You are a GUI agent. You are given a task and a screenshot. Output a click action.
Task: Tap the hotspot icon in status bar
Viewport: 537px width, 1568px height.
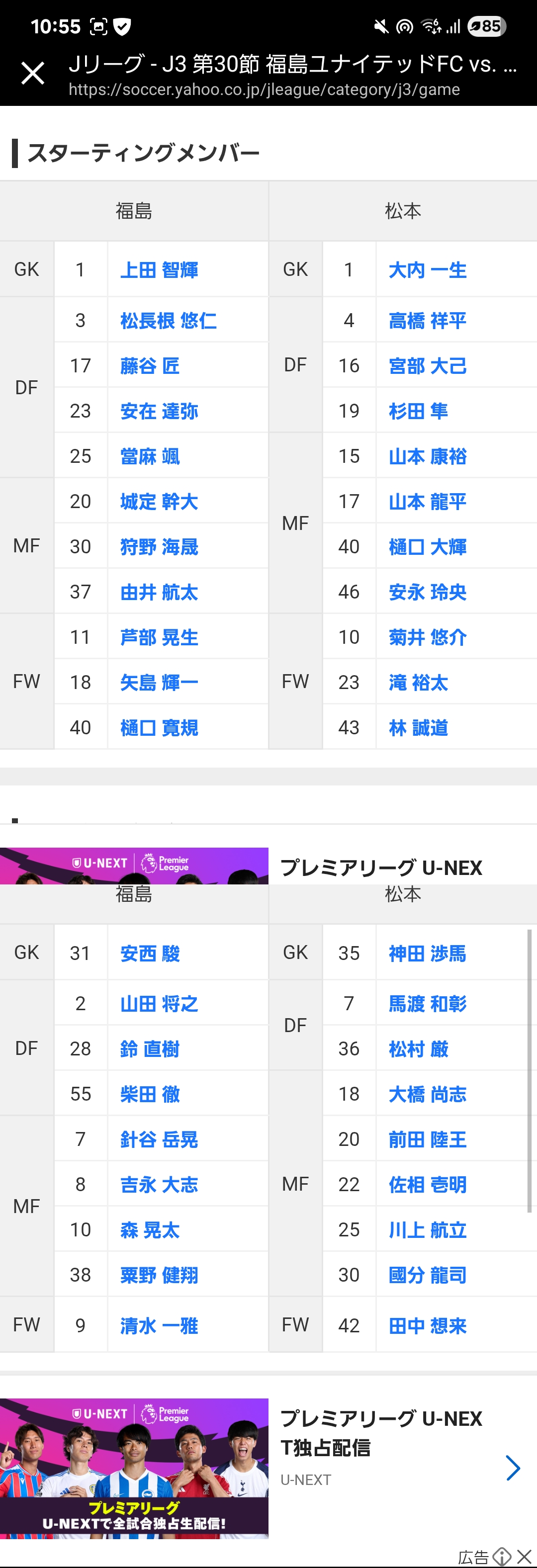(x=404, y=26)
